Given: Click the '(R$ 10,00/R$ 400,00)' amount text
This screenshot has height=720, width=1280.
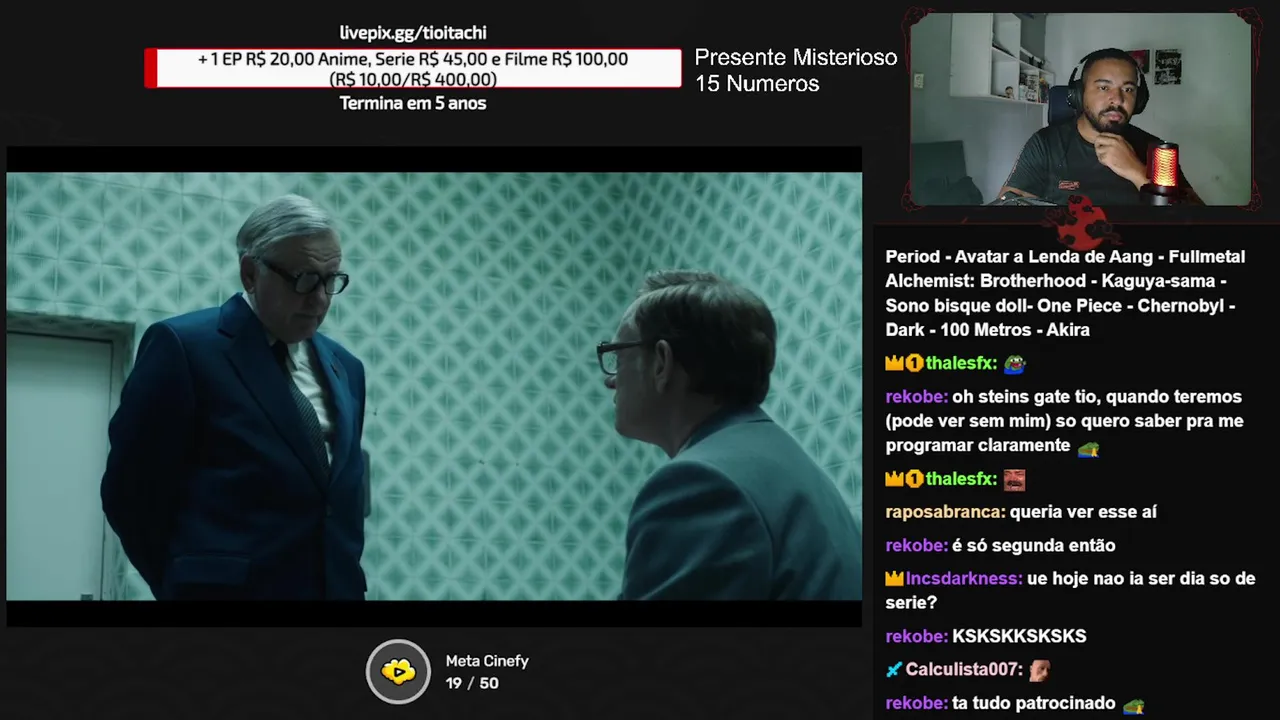Looking at the screenshot, I should click(413, 80).
